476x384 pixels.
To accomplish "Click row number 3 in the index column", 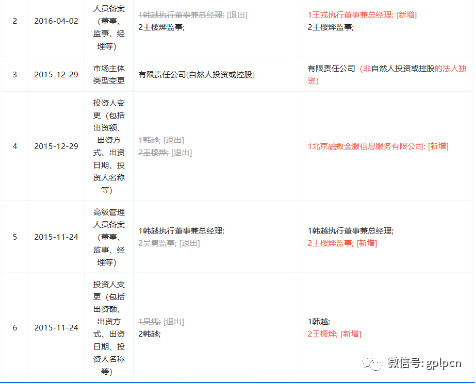I will (15, 74).
